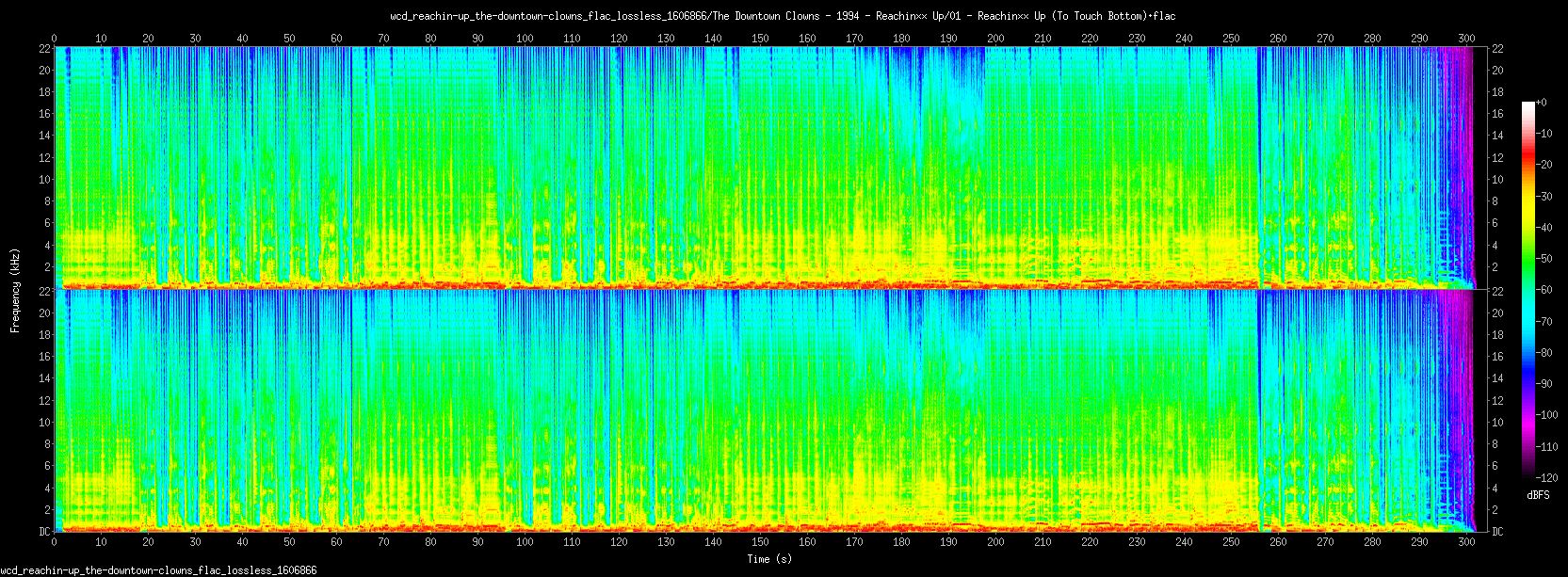Click the 'DC' label on left frequency axis
The height and width of the screenshot is (577, 1568).
point(44,532)
